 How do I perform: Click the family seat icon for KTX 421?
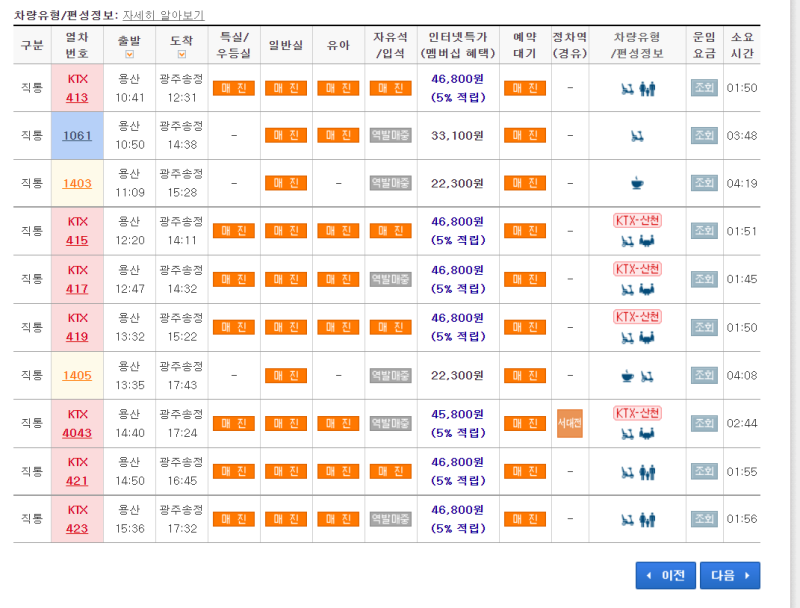(x=647, y=473)
